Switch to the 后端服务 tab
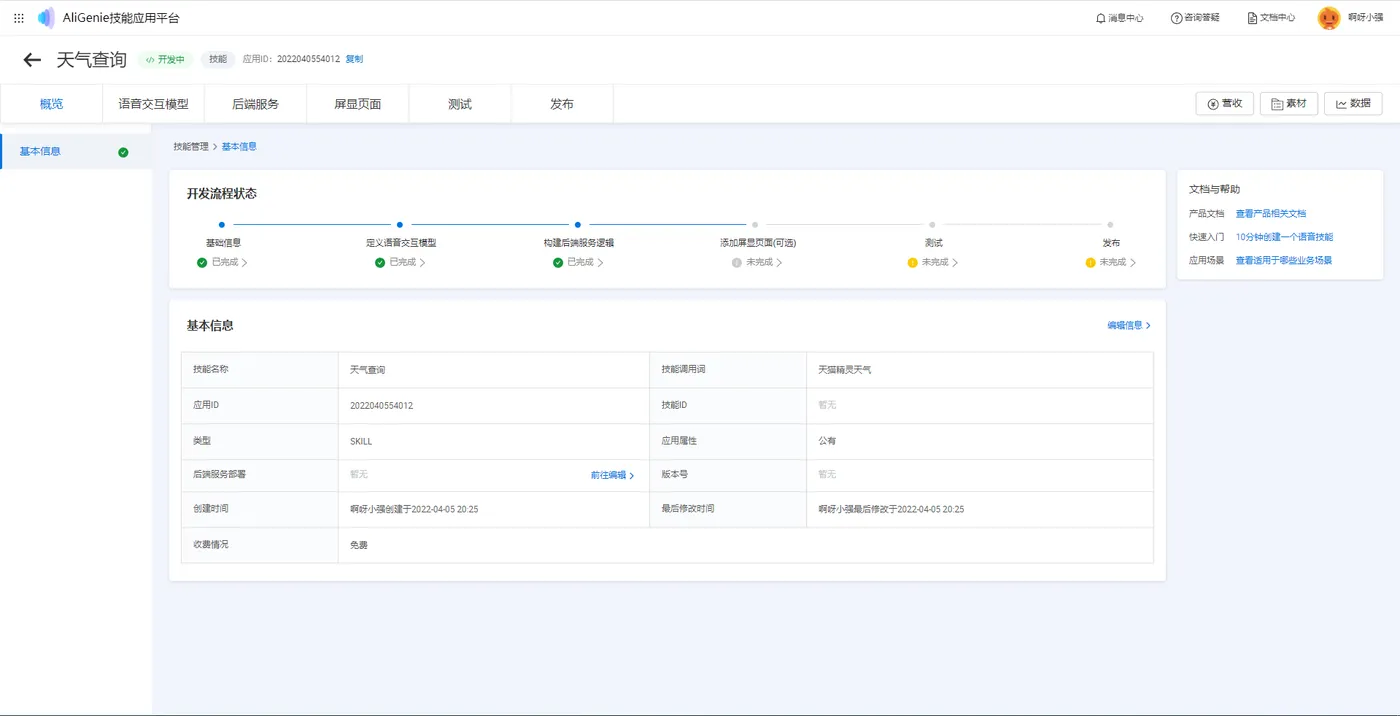Screen dimensions: 1400x716 click(x=255, y=104)
